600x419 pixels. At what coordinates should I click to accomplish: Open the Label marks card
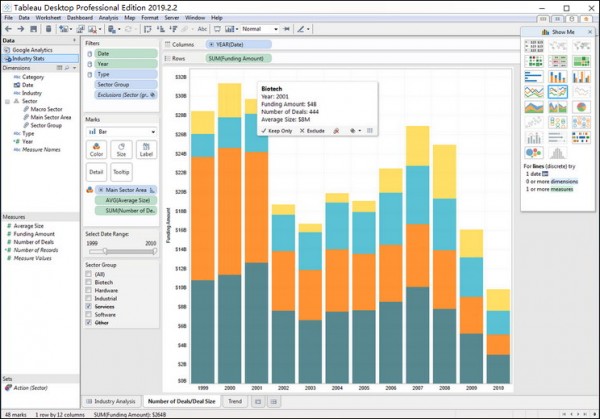[146, 150]
